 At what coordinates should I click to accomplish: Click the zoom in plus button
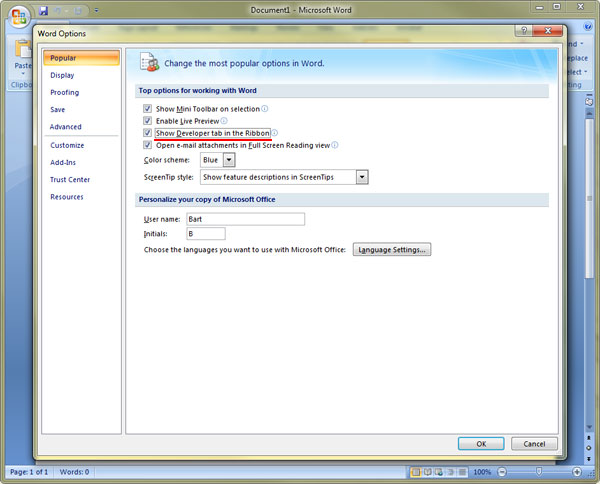point(577,472)
